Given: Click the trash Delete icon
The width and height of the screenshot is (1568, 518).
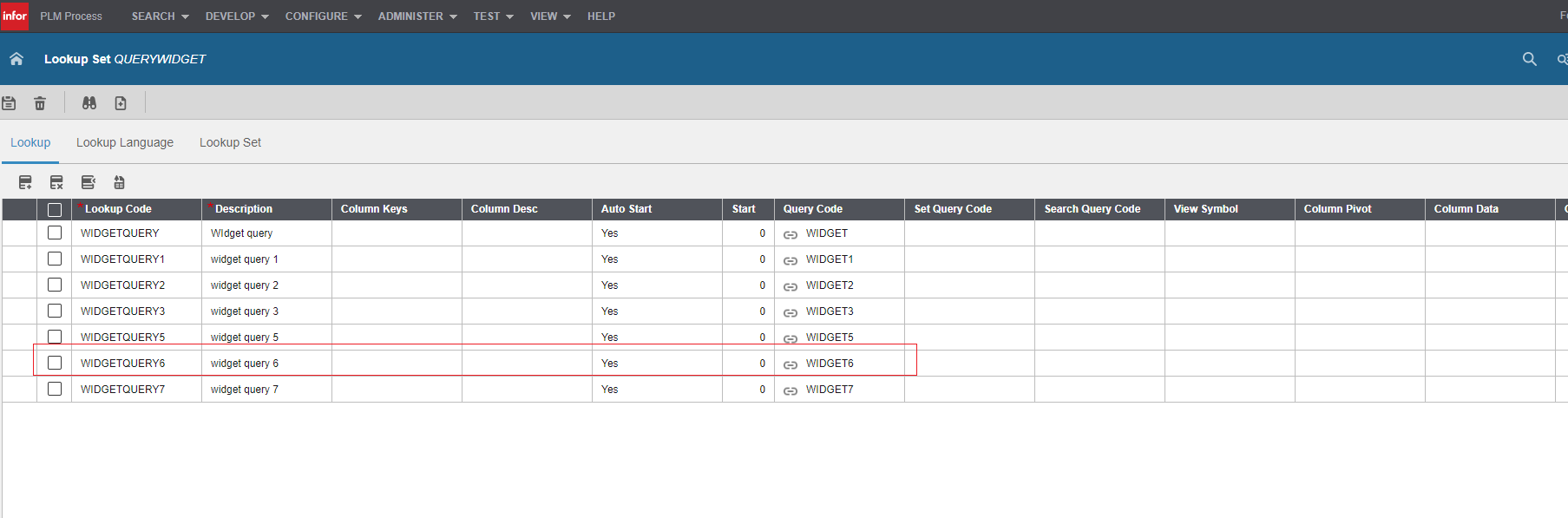Looking at the screenshot, I should [x=40, y=103].
